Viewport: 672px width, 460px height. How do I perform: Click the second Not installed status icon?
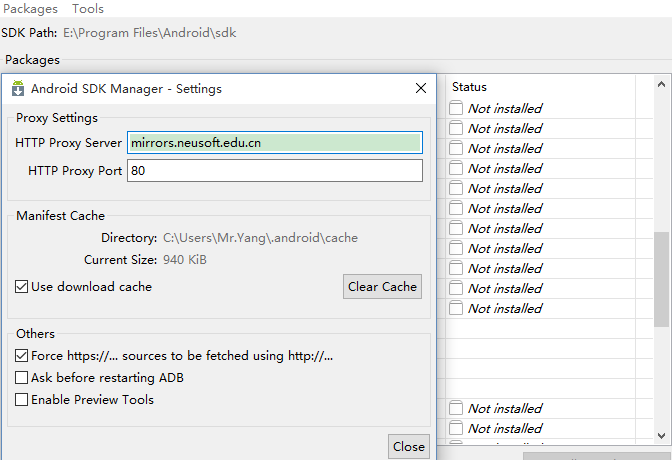tap(456, 128)
